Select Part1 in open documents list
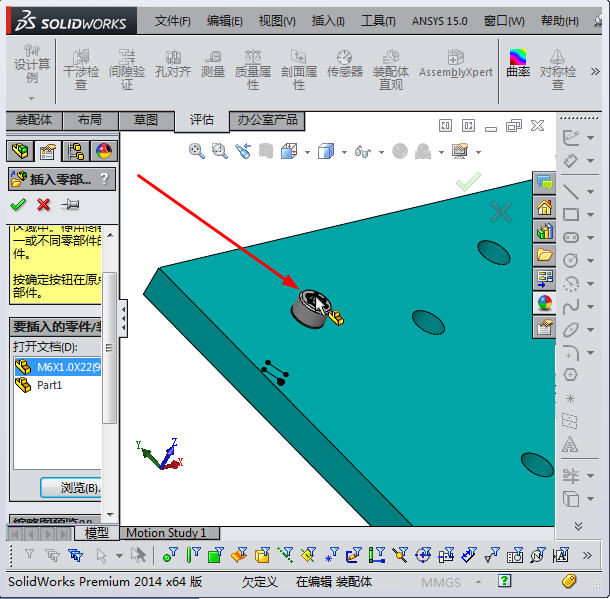This screenshot has height=599, width=610. tap(48, 385)
